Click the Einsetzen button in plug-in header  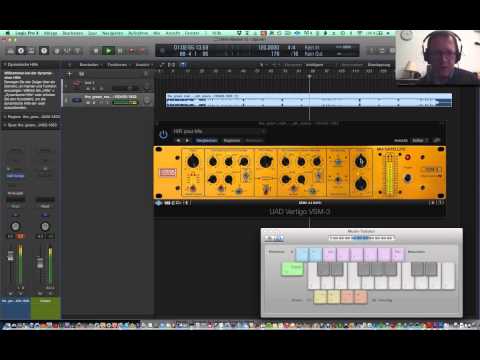[254, 140]
